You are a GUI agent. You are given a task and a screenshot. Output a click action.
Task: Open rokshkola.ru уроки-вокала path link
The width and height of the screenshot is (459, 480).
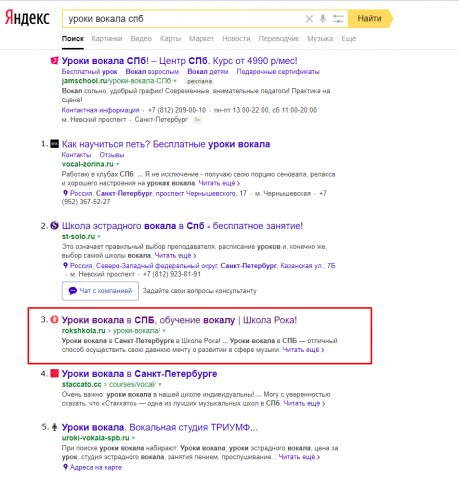(x=137, y=331)
